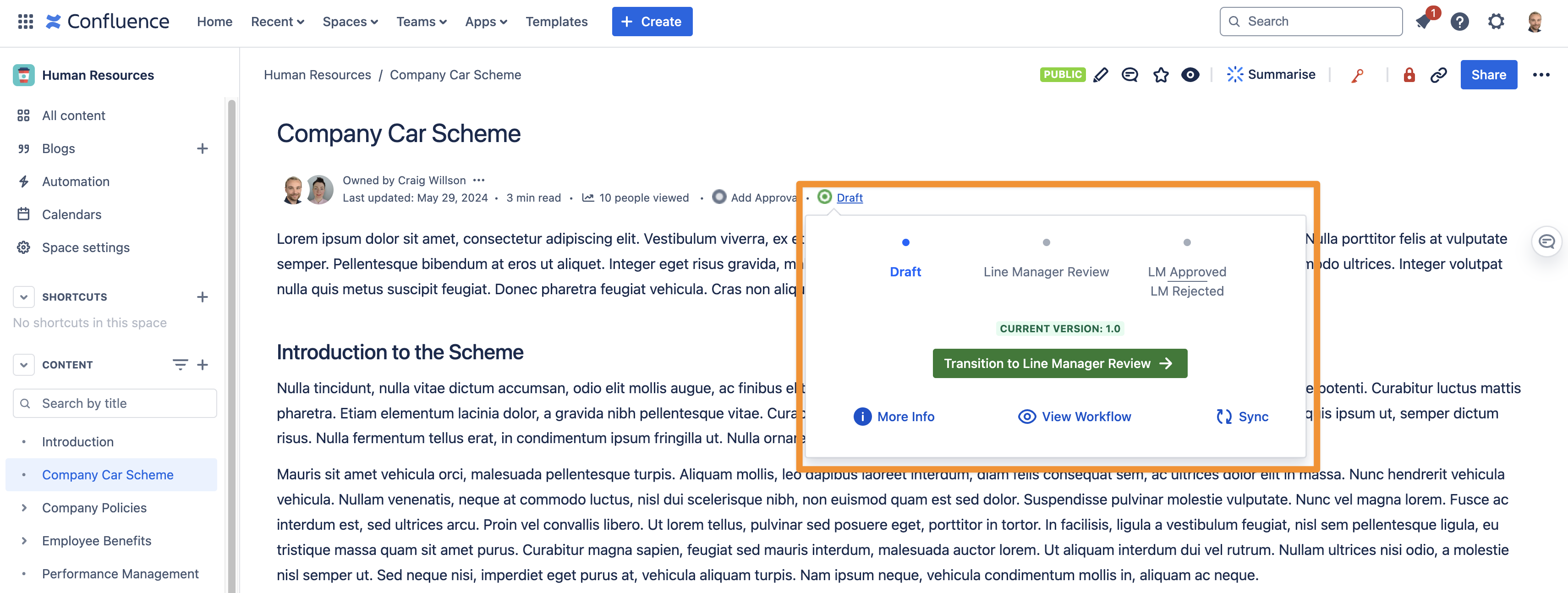This screenshot has height=593, width=1568.
Task: Open the app switcher grid icon
Action: pyautogui.click(x=25, y=22)
